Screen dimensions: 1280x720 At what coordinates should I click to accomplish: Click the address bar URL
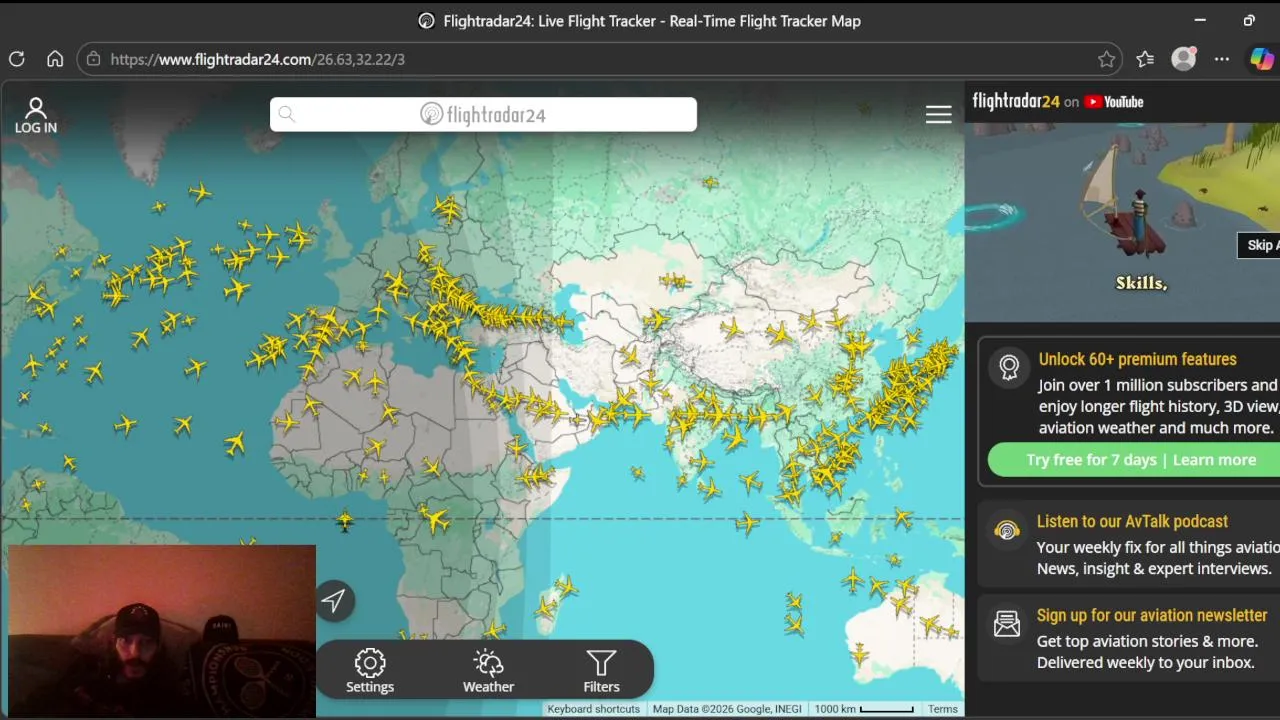point(258,59)
